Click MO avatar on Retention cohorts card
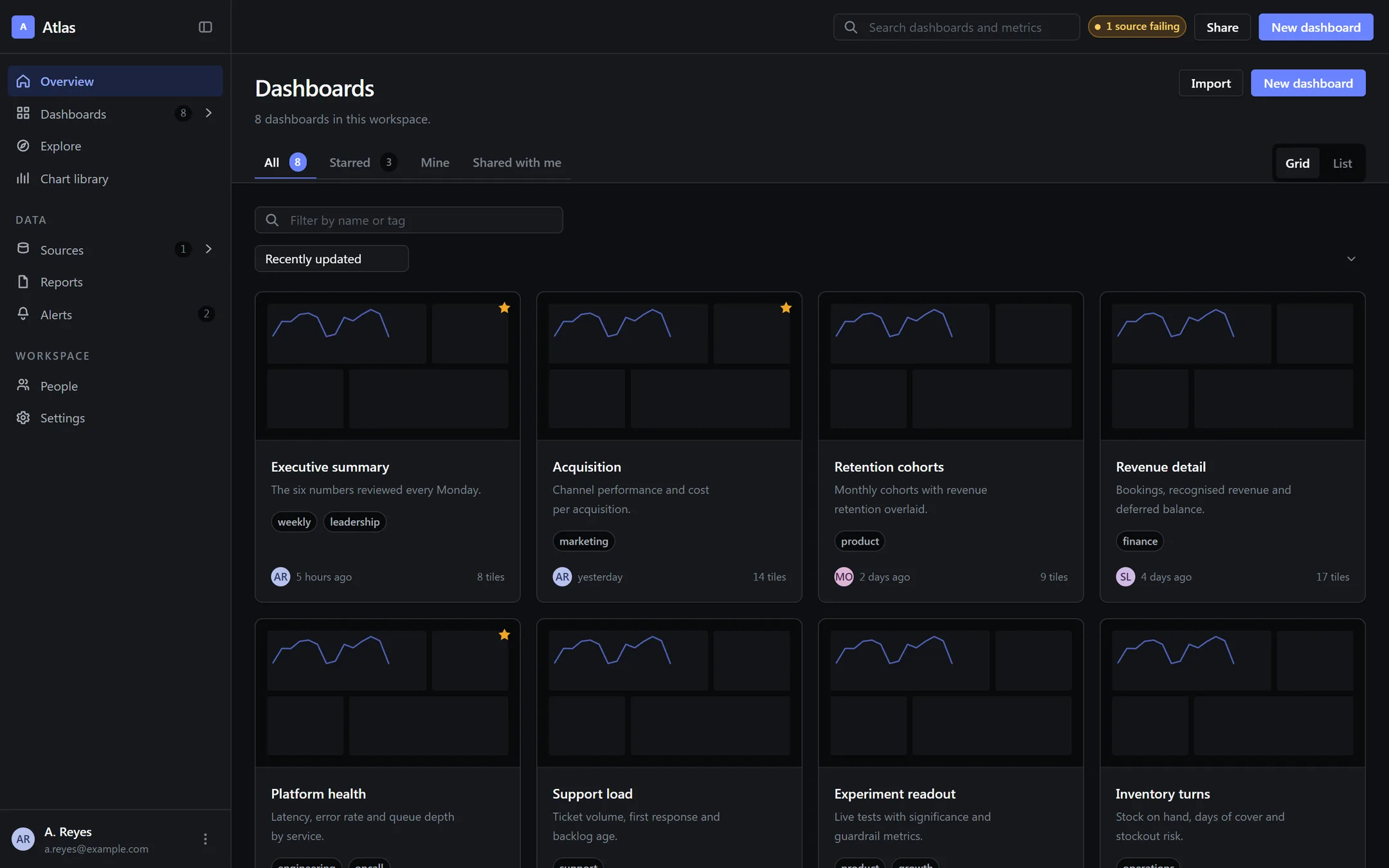The width and height of the screenshot is (1389, 868). 844,577
